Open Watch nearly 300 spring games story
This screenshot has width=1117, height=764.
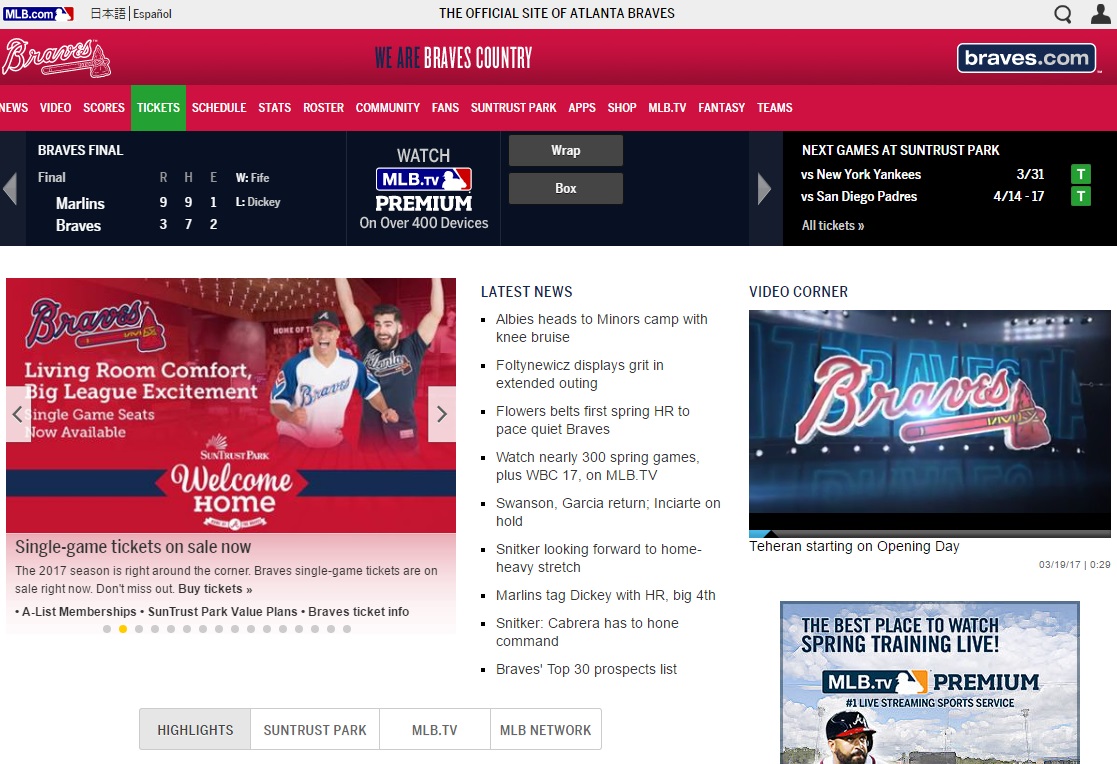pos(598,466)
